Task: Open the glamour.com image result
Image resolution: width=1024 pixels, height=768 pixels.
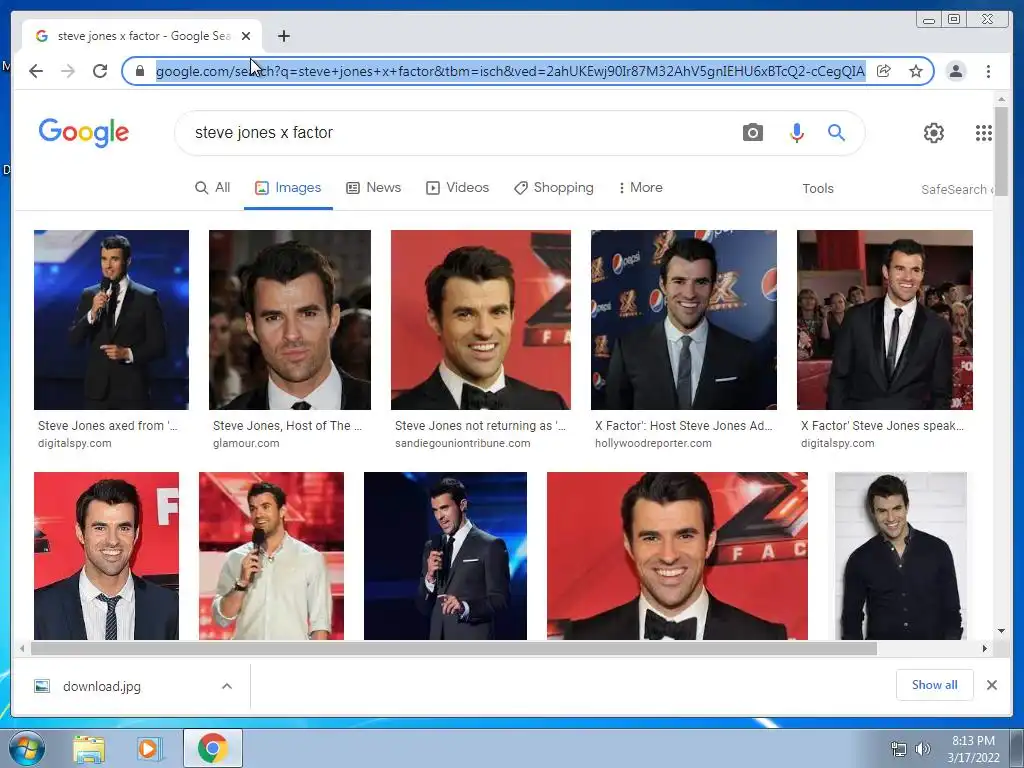Action: 290,319
